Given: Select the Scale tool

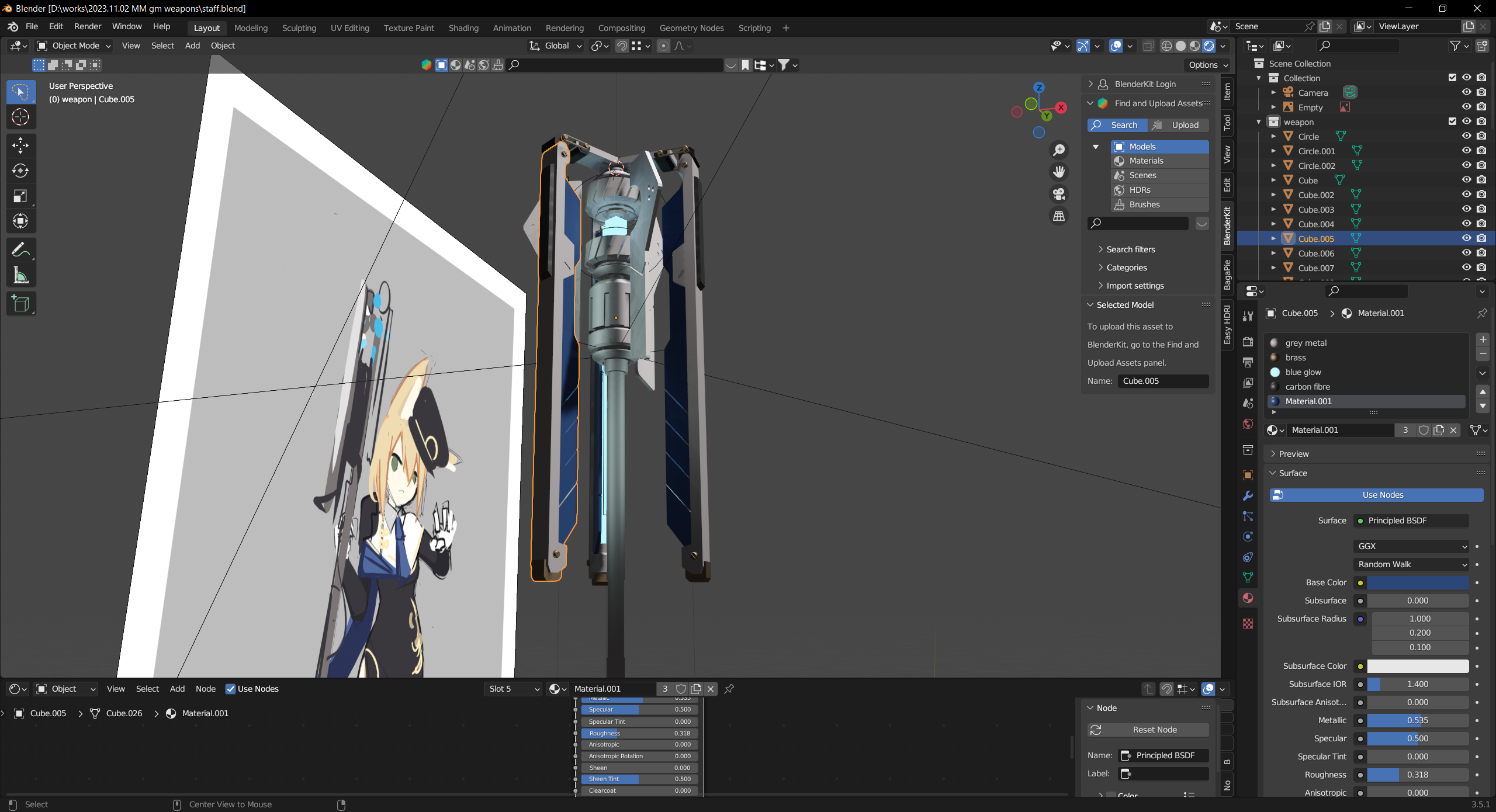Looking at the screenshot, I should click(20, 196).
